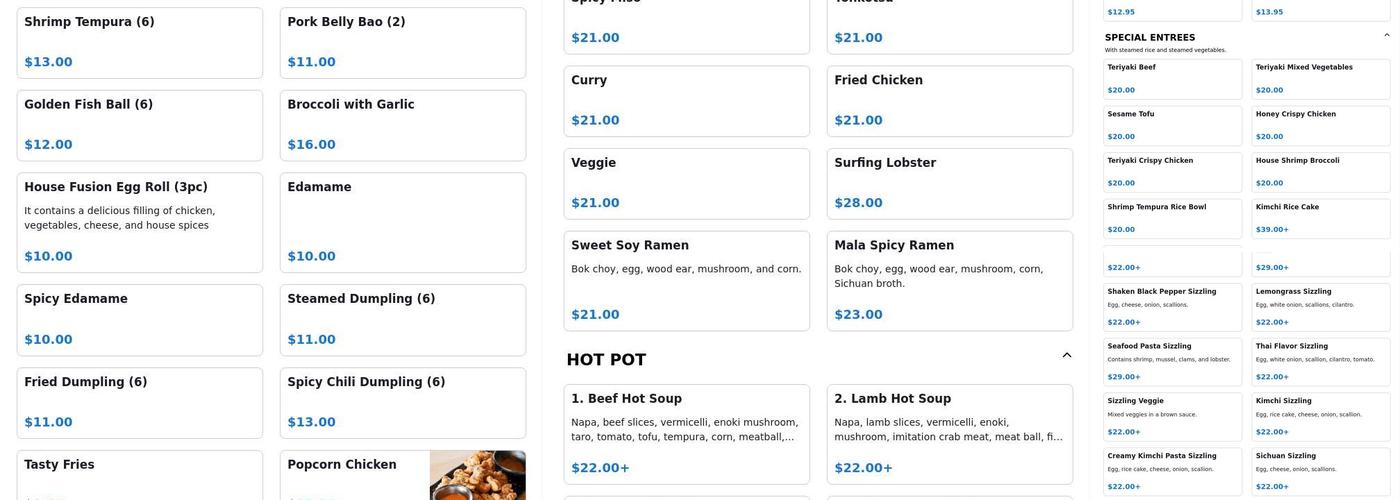Open 2. Lamb Hot Soup item
1400x500 pixels.
949,434
